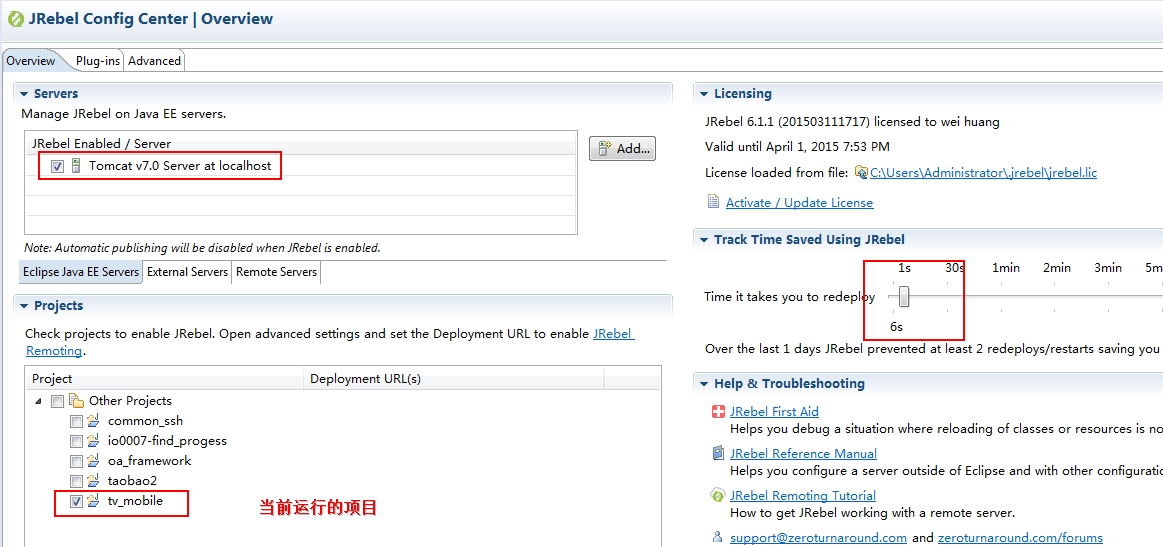
Task: Collapse the Servers section
Action: click(24, 94)
